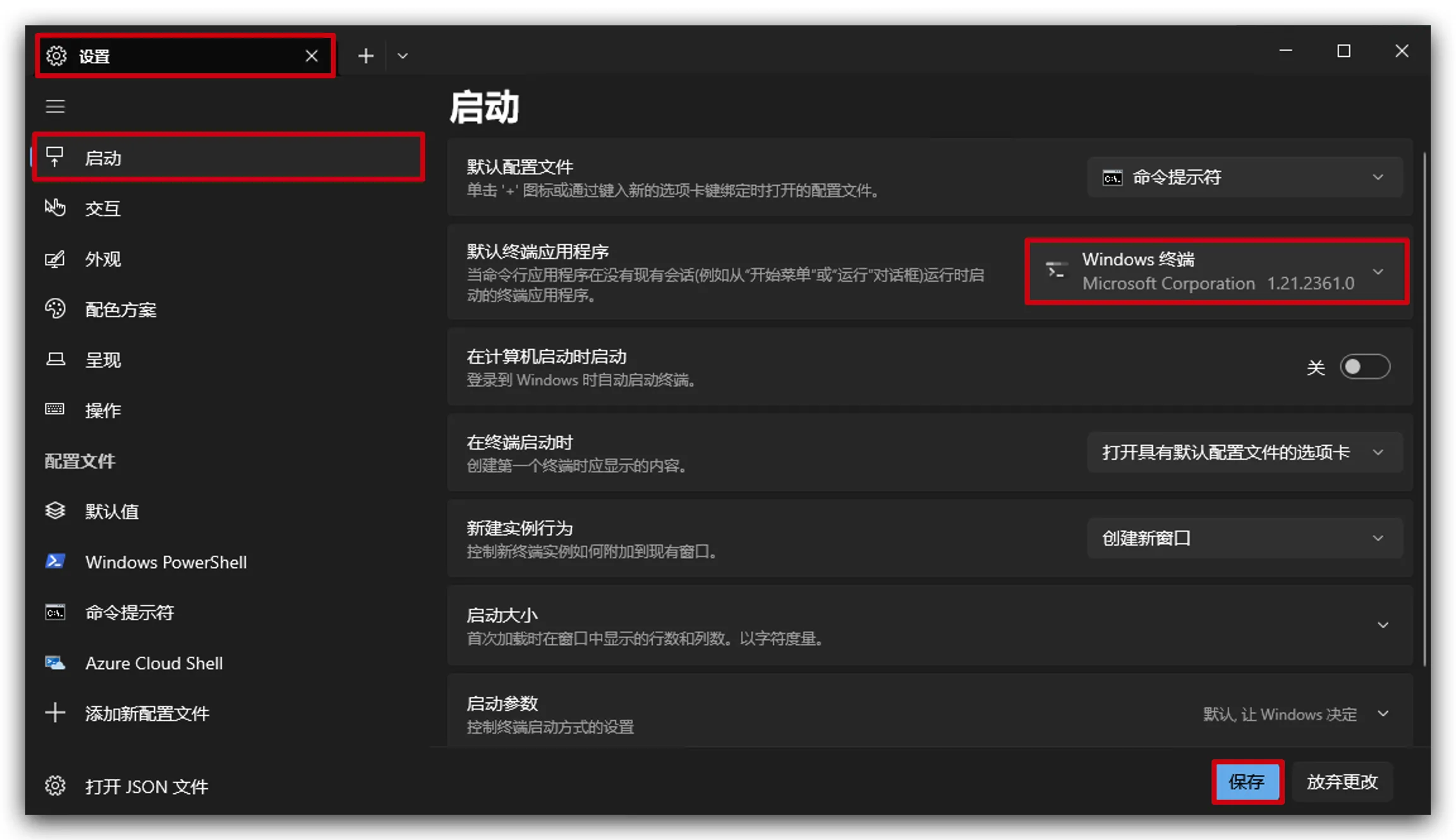Viewport: 1456px width, 840px height.
Task: Open the Windows 终端 default terminal dropdown
Action: (x=1217, y=272)
